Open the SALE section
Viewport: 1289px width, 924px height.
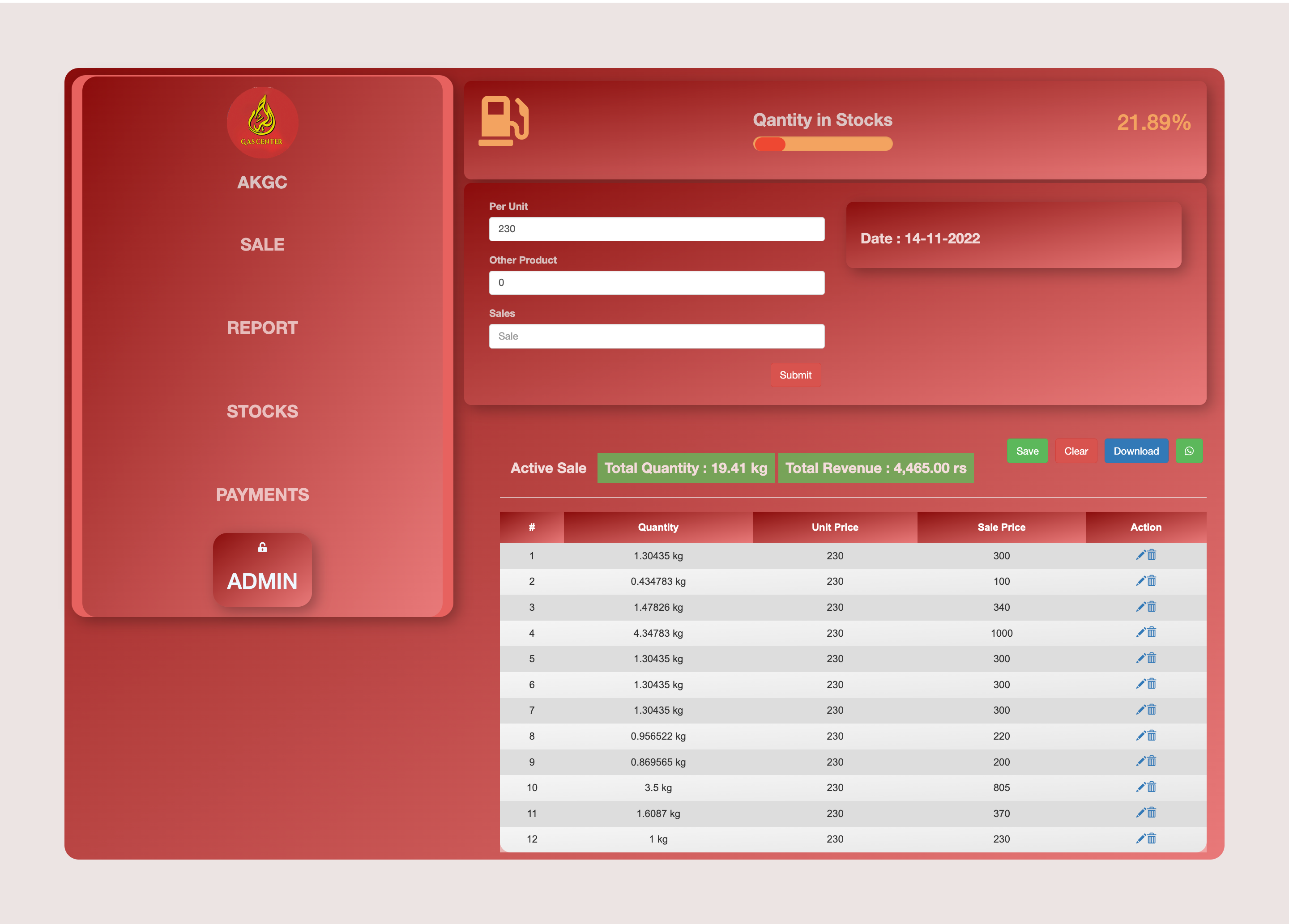[x=262, y=244]
